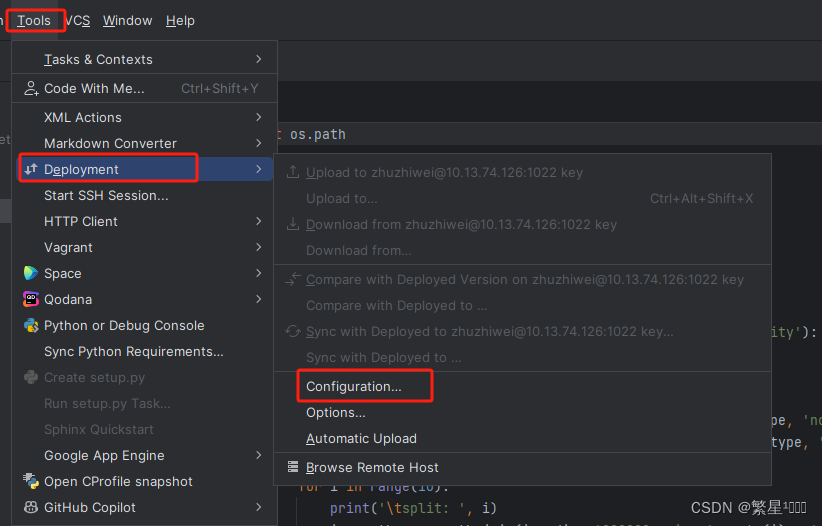Choose Upload to... entry
This screenshot has width=822, height=526.
click(522, 198)
